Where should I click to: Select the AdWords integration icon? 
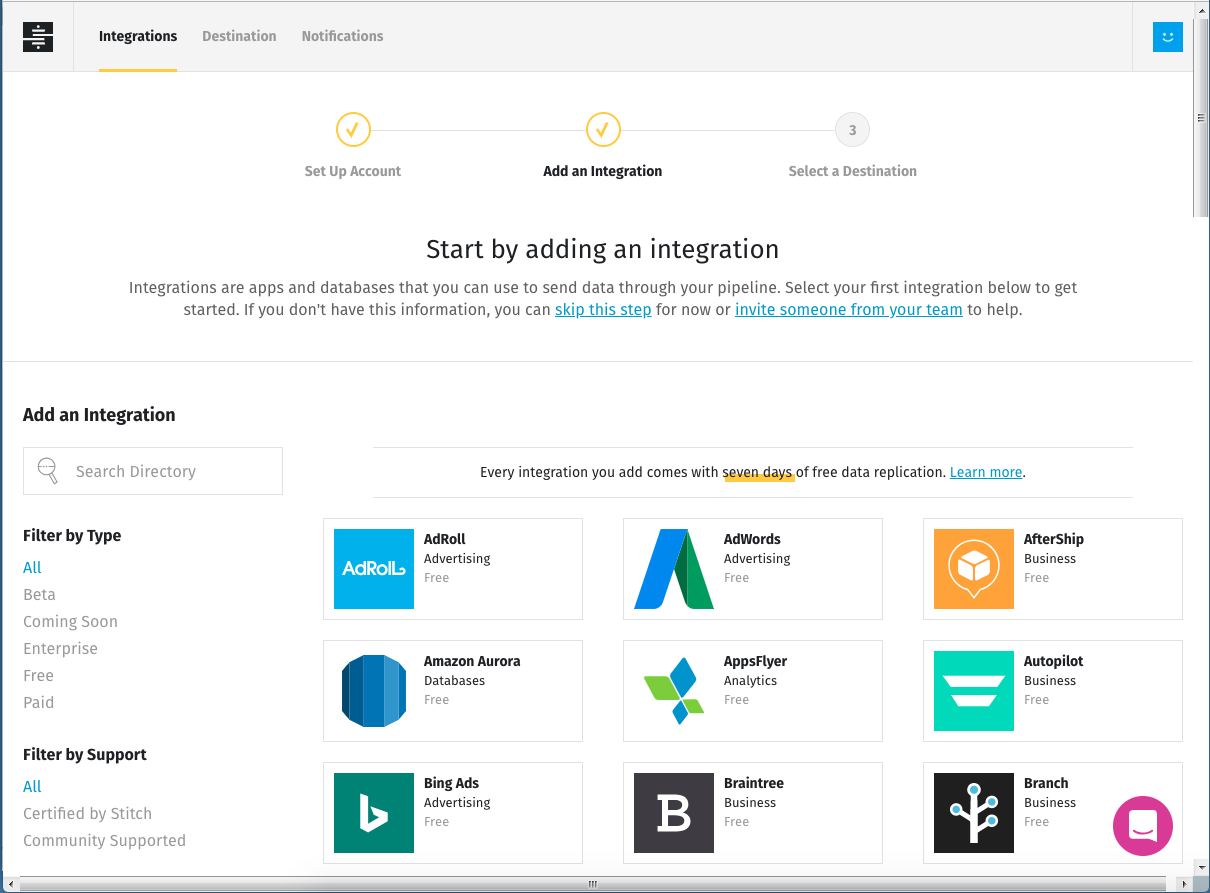tap(673, 568)
